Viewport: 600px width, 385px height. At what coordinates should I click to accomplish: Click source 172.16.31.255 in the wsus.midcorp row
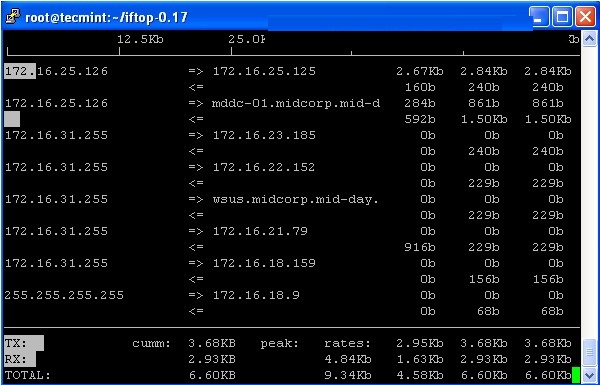pos(56,199)
